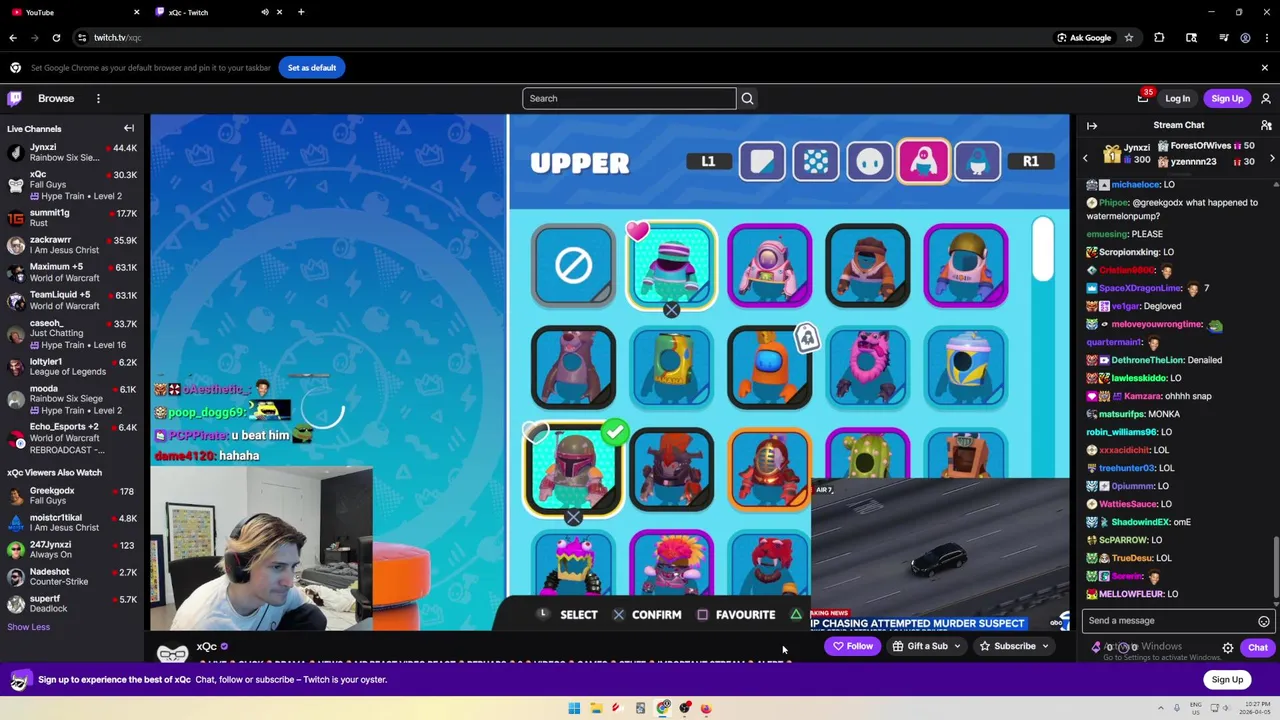Click the purple Chat send button
Viewport: 1280px width, 720px height.
tap(1258, 648)
